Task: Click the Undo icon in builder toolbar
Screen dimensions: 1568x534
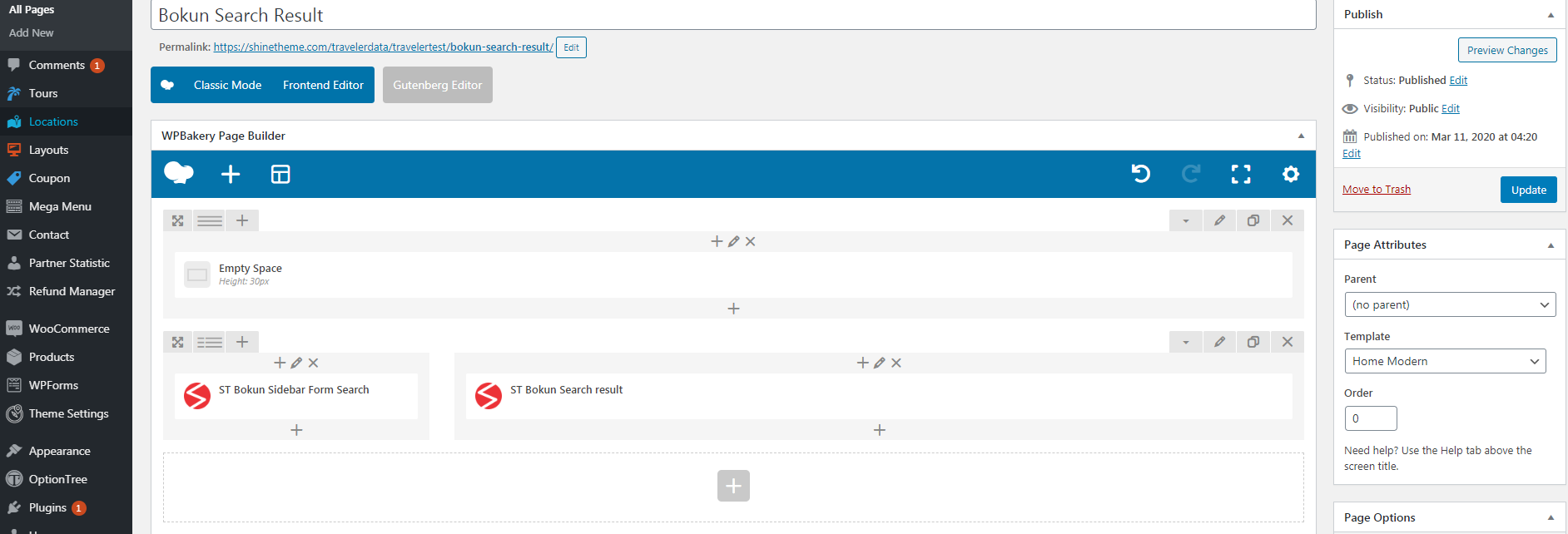Action: [x=1141, y=174]
